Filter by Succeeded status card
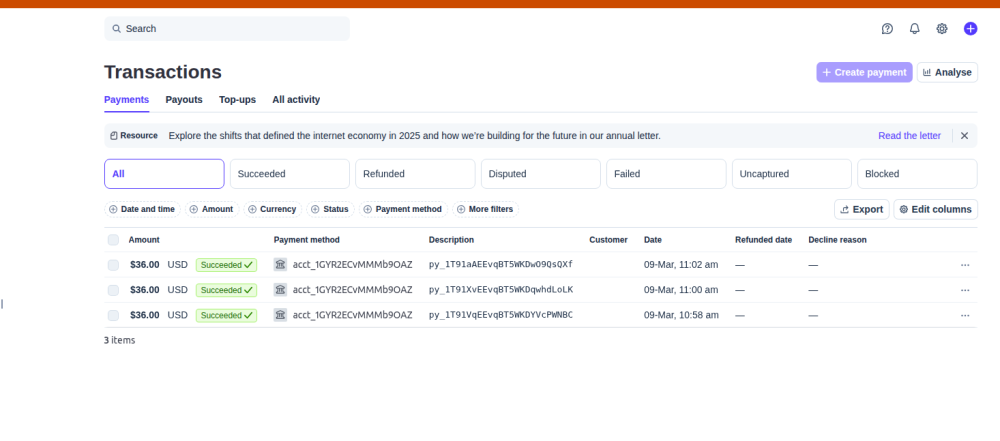Viewport: 1000px width, 441px height. click(290, 174)
